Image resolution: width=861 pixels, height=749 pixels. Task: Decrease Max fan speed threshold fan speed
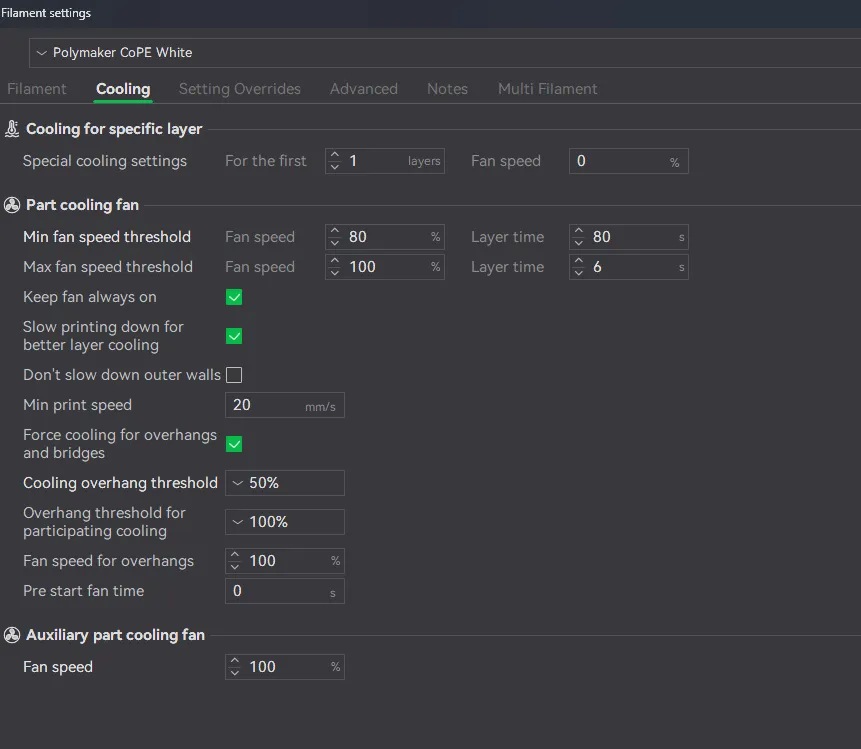click(334, 273)
